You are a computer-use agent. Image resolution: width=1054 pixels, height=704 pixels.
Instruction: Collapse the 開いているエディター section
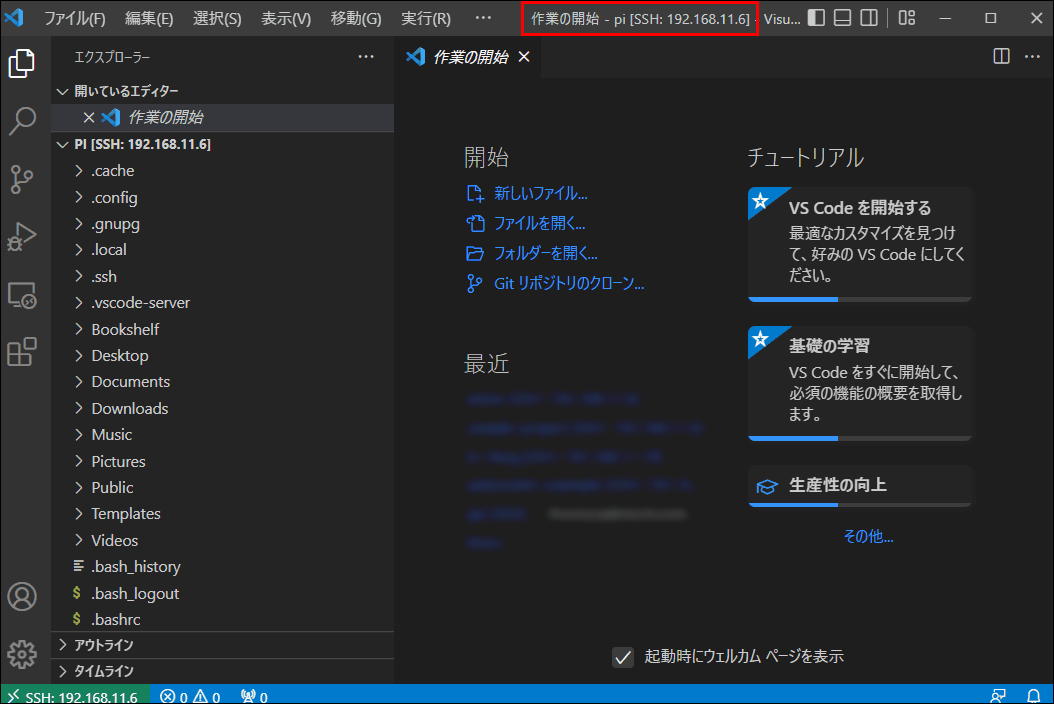[x=222, y=91]
